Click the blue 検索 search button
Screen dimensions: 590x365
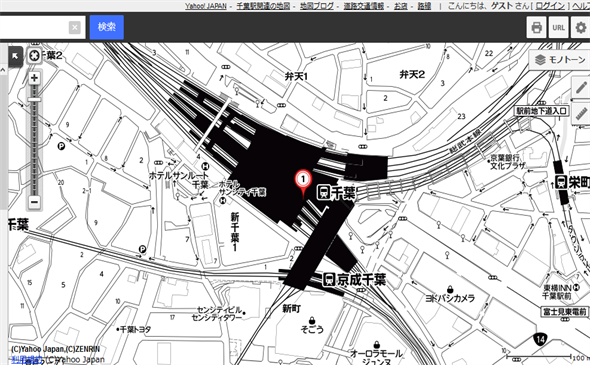coord(107,27)
